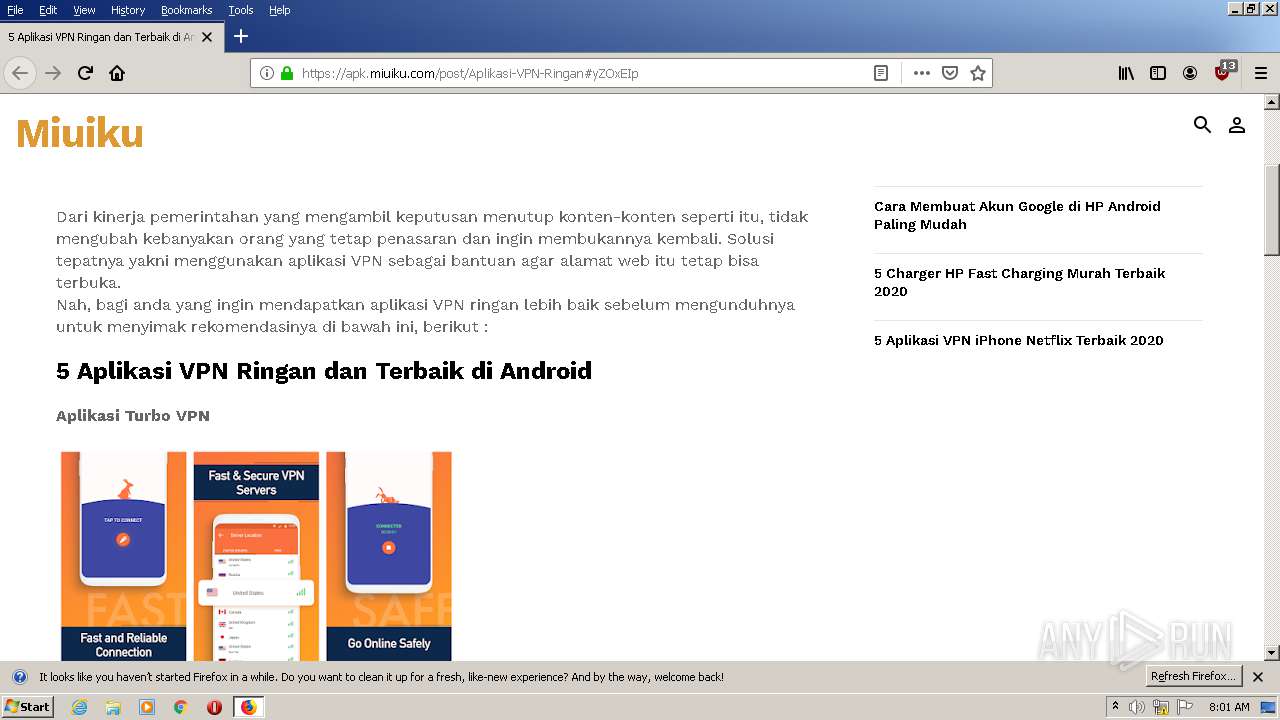The height and width of the screenshot is (720, 1280).
Task: Open the Library bookmarks and history icon
Action: [x=1126, y=73]
